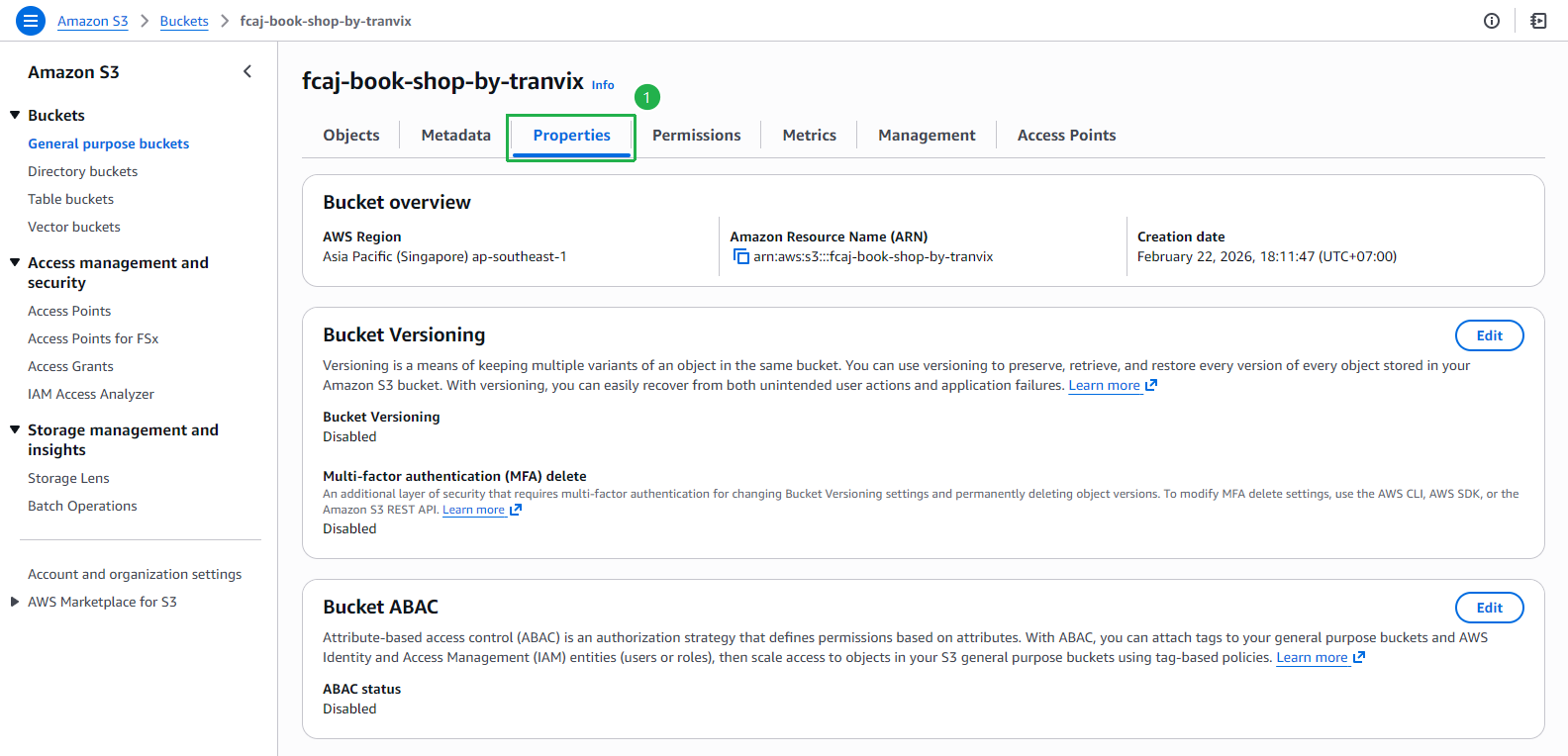Click the bucket name page heading
The width and height of the screenshot is (1568, 756).
(x=442, y=81)
